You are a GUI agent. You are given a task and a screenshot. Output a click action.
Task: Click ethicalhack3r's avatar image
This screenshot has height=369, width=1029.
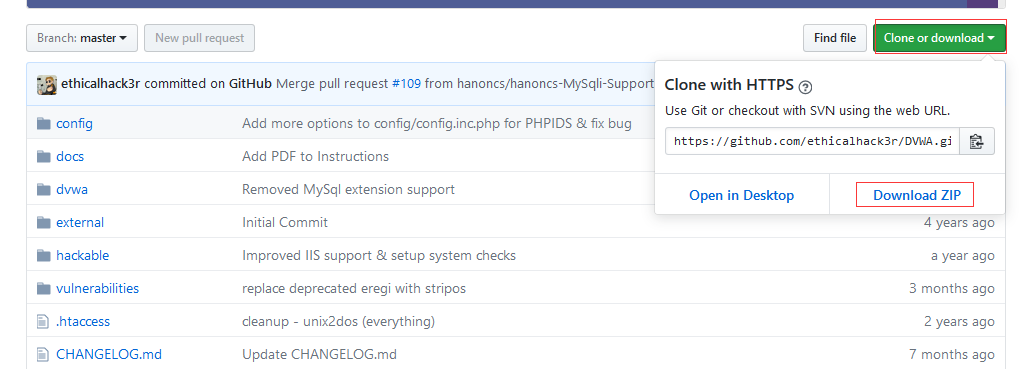47,84
